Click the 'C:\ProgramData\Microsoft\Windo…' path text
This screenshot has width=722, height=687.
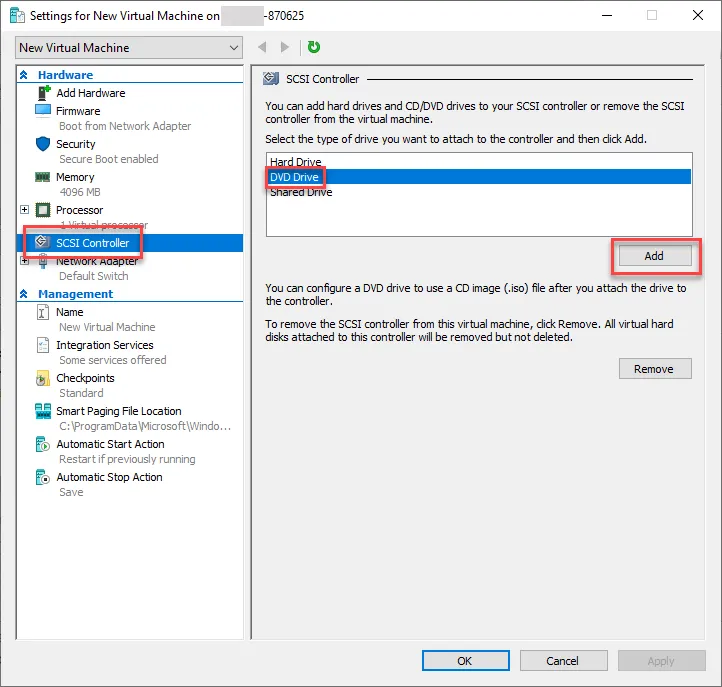pyautogui.click(x=145, y=426)
